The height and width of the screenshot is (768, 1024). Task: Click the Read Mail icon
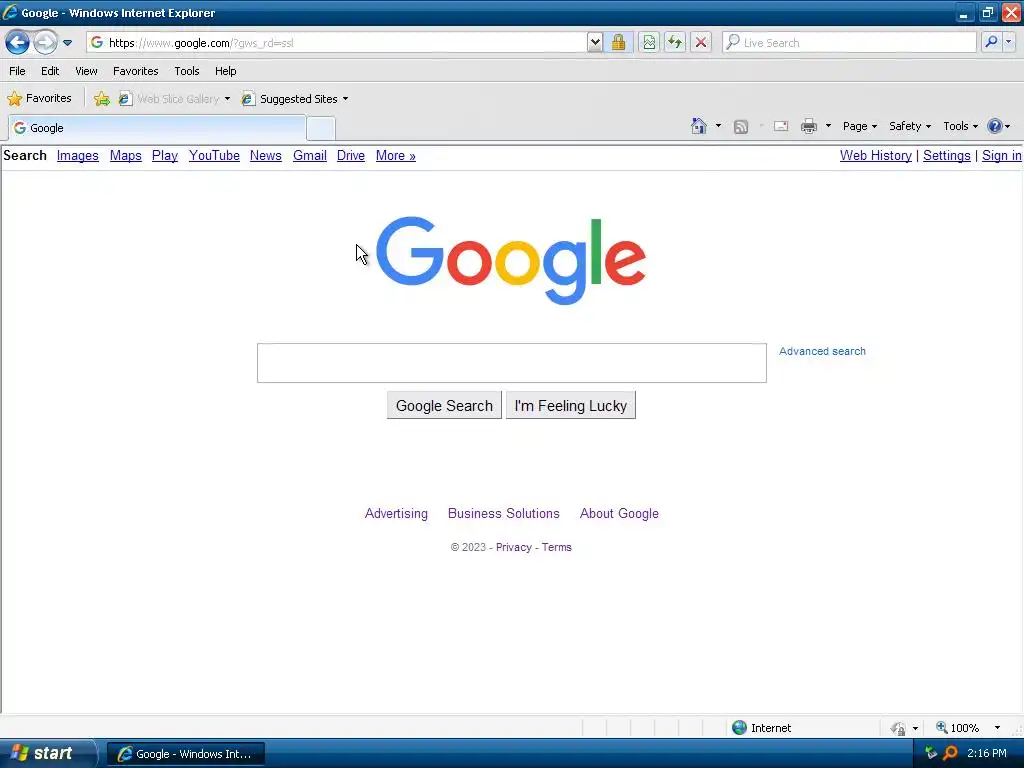[x=781, y=126]
